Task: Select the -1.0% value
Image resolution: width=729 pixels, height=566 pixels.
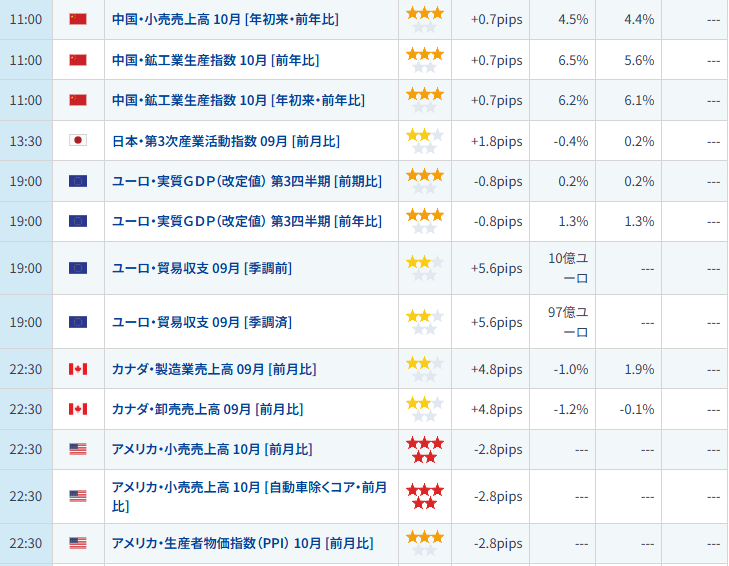Action: point(571,369)
